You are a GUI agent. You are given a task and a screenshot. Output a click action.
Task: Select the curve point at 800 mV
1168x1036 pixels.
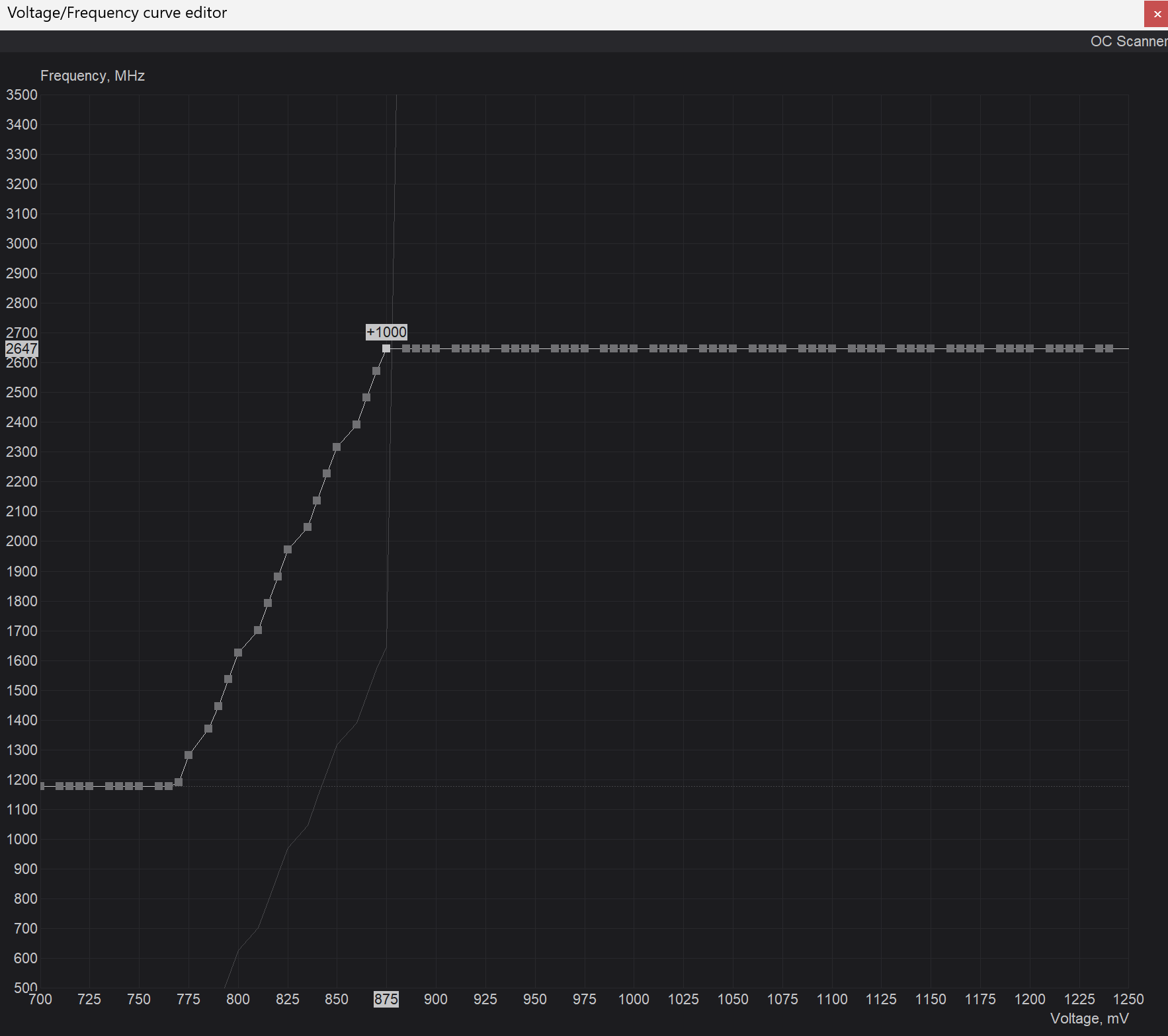click(238, 653)
